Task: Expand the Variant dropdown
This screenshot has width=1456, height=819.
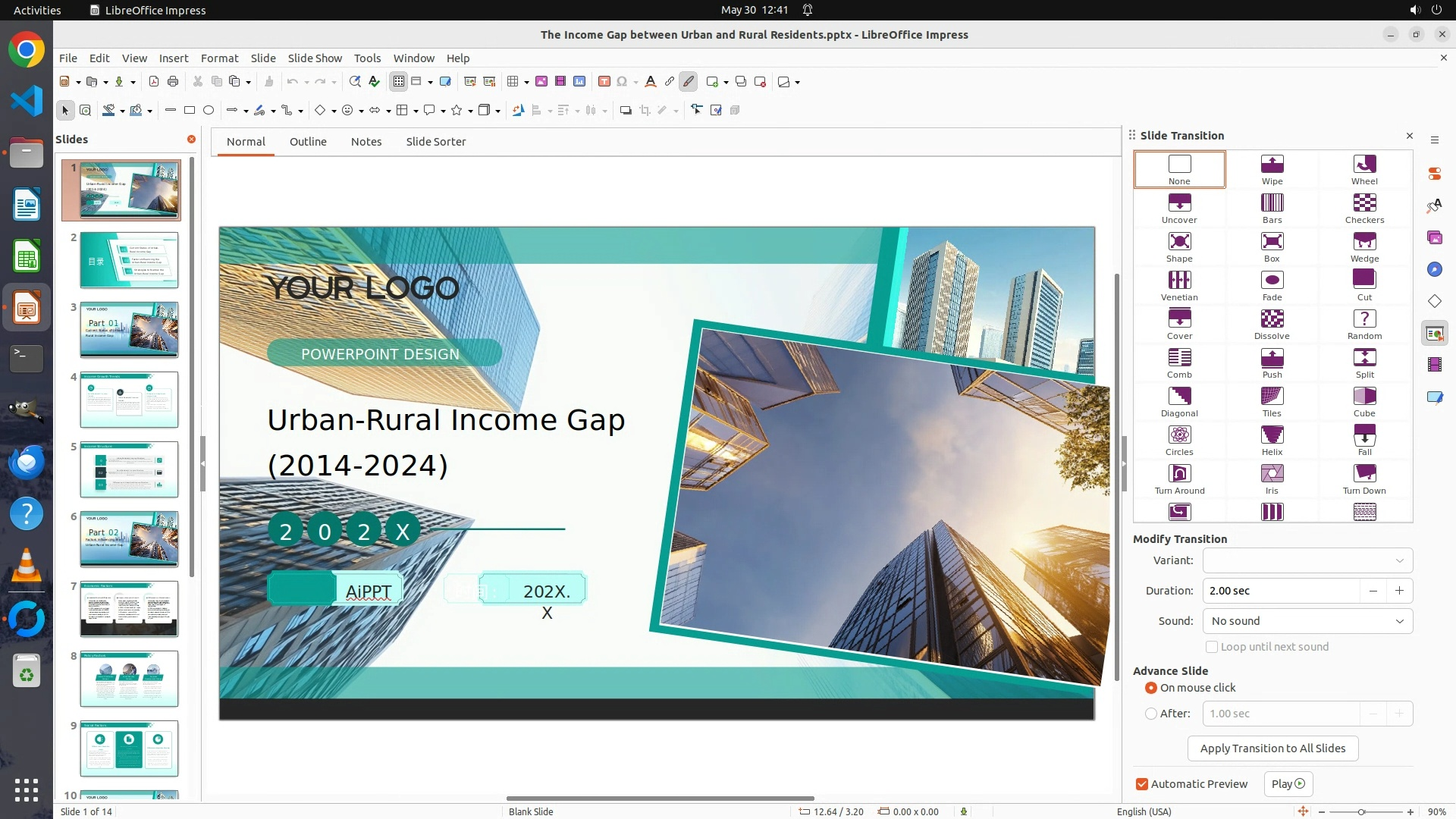Action: (x=1307, y=560)
